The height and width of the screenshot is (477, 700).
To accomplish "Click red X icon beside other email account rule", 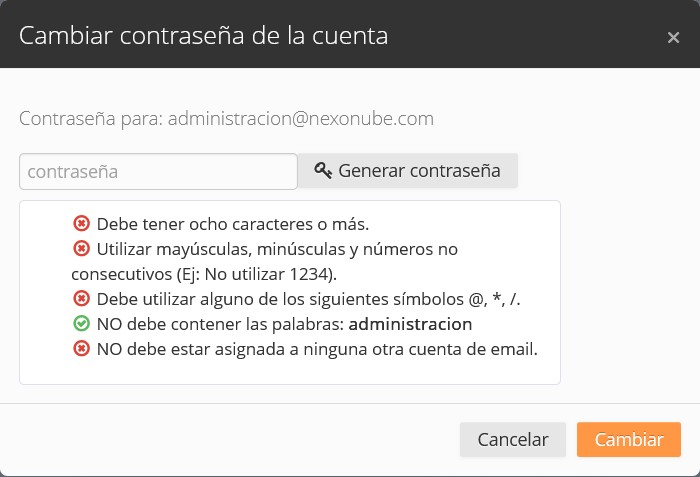I will point(81,349).
